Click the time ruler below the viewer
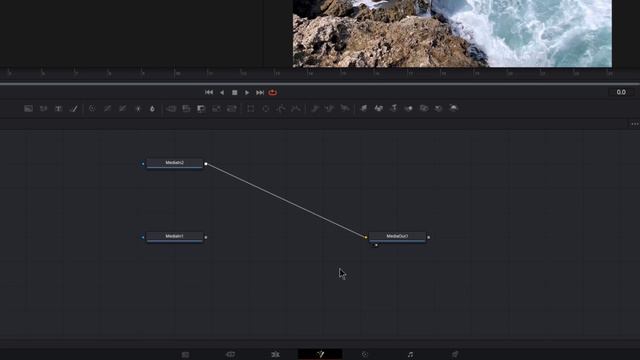Viewport: 640px width, 360px height. tap(320, 74)
